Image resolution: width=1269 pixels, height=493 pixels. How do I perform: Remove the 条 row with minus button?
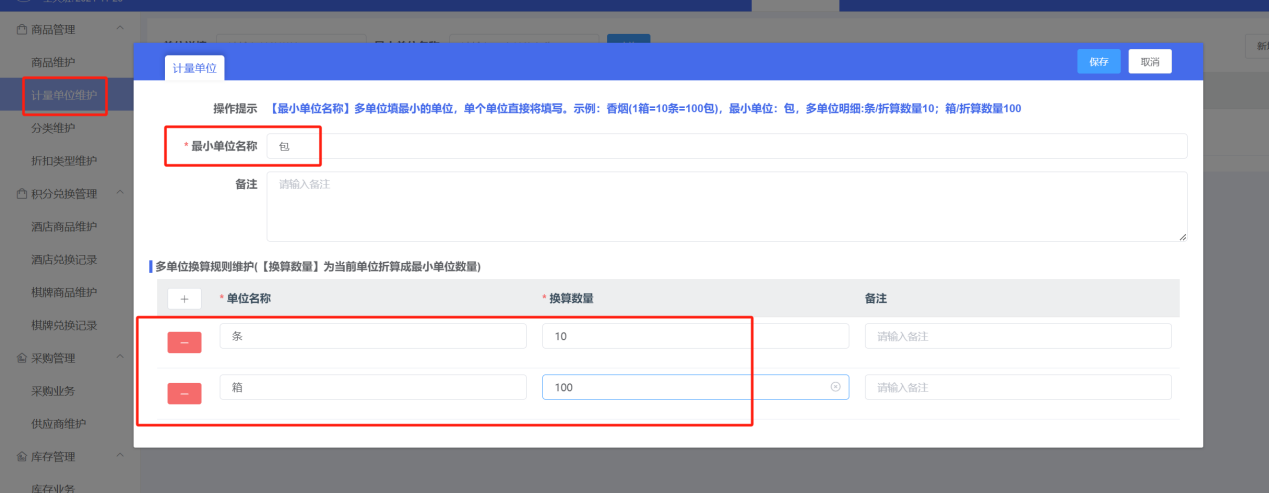(184, 343)
